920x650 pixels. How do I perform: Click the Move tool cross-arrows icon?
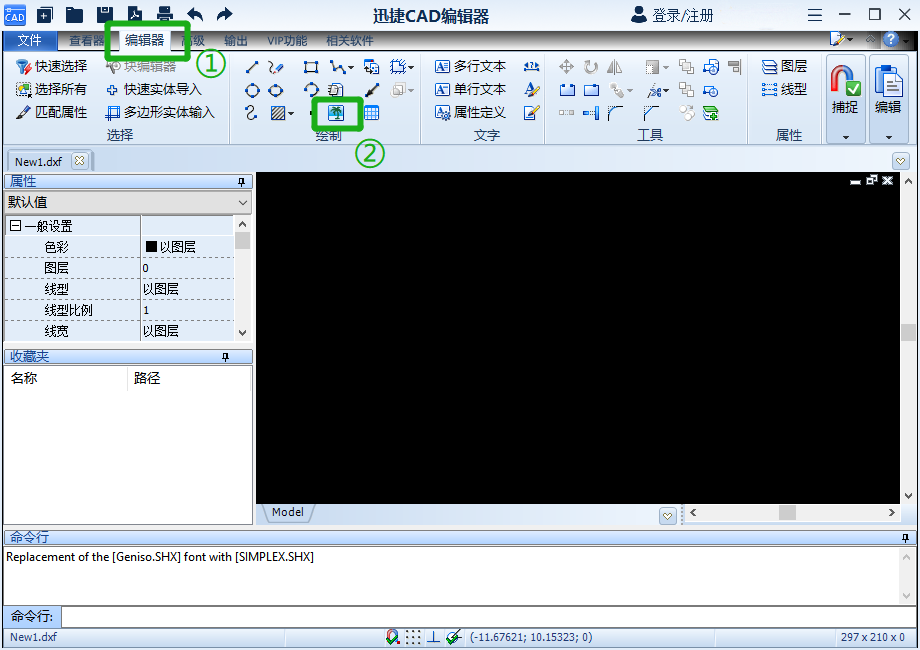566,67
